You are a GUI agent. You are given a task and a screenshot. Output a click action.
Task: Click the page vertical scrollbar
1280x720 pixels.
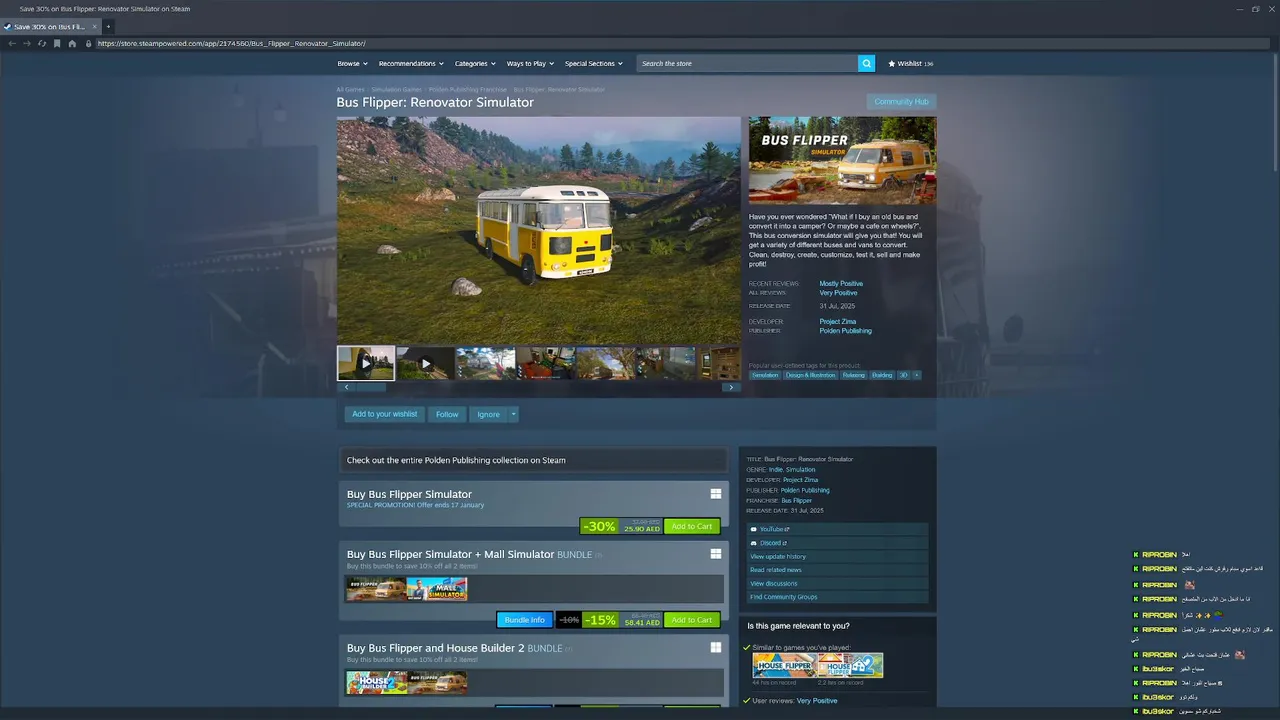click(1275, 110)
